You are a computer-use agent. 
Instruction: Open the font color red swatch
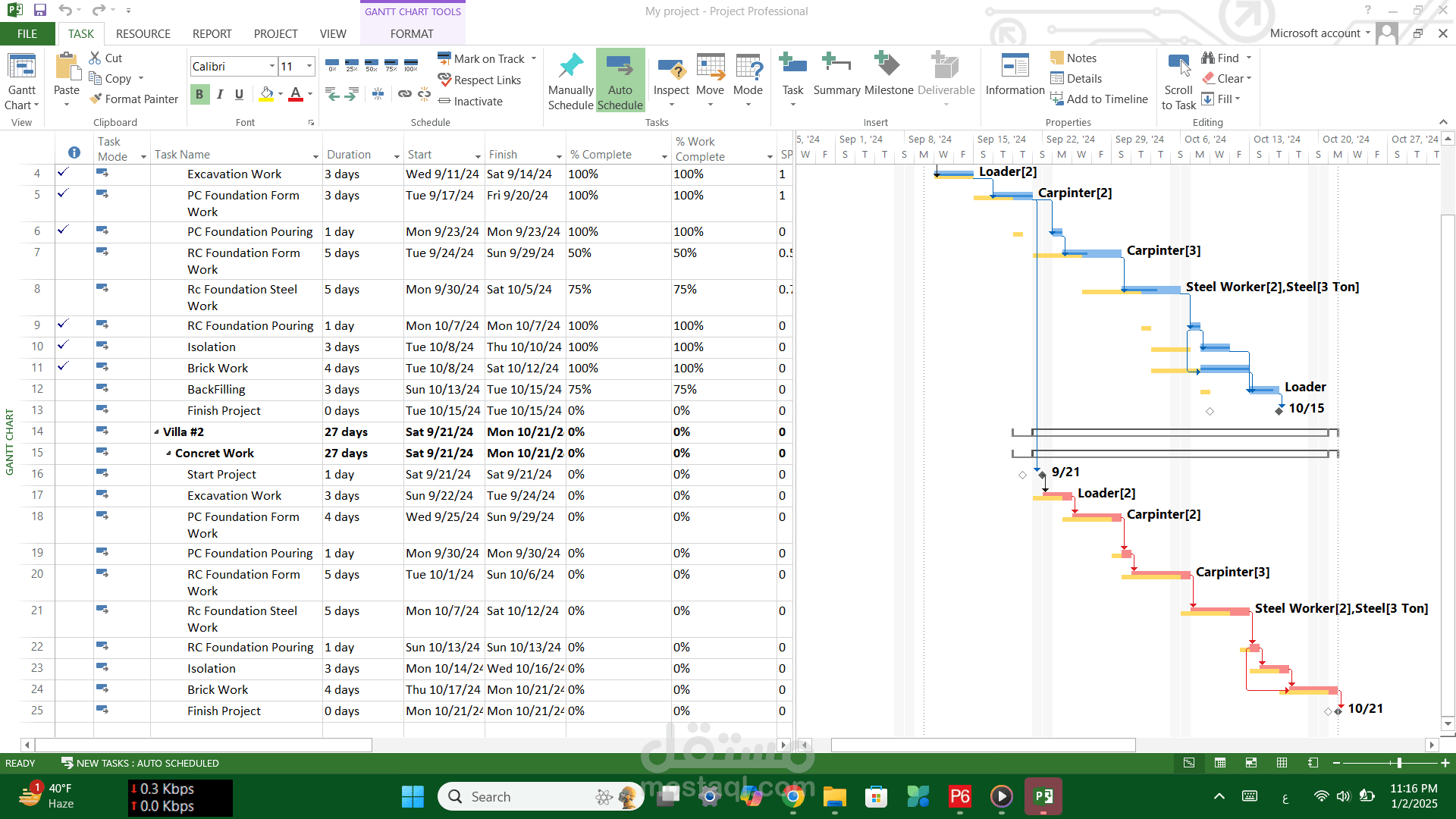tap(296, 94)
